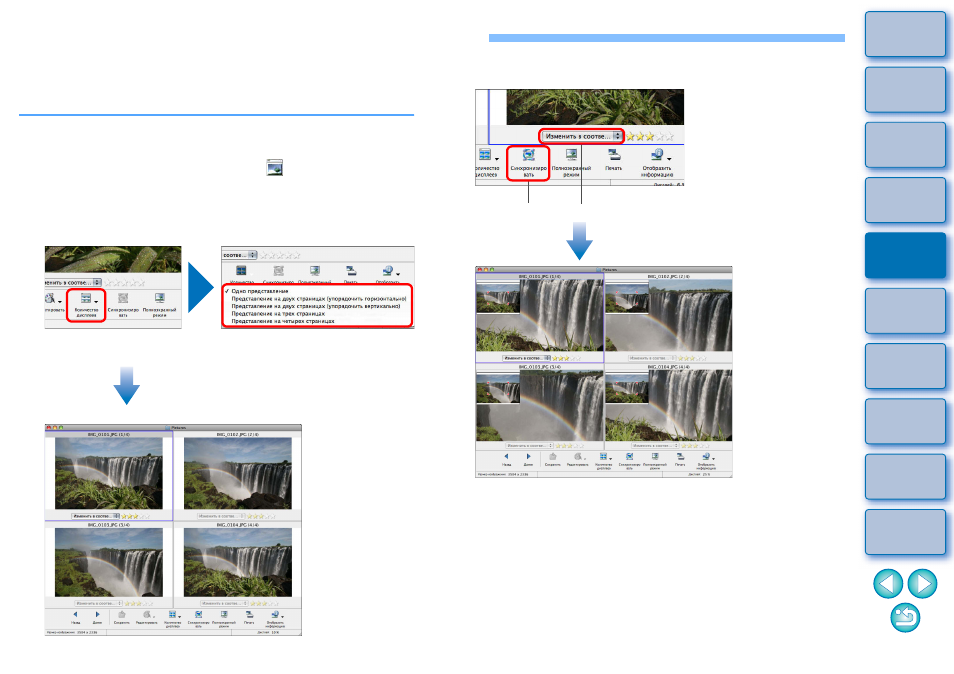The image size is (954, 674).
Task: Go to the previous manual page arrow
Action: click(888, 583)
